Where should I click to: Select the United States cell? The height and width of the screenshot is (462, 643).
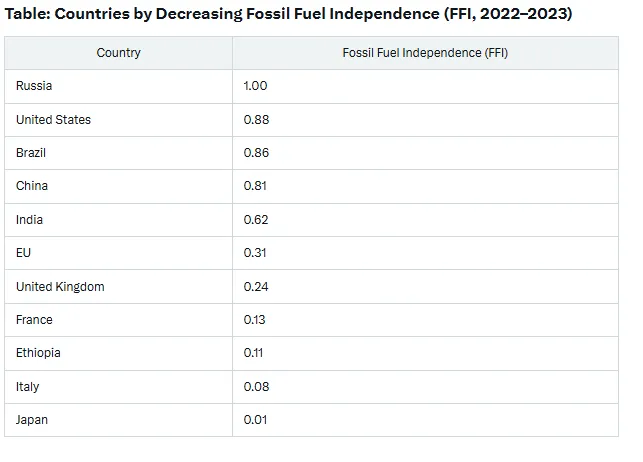[119, 120]
